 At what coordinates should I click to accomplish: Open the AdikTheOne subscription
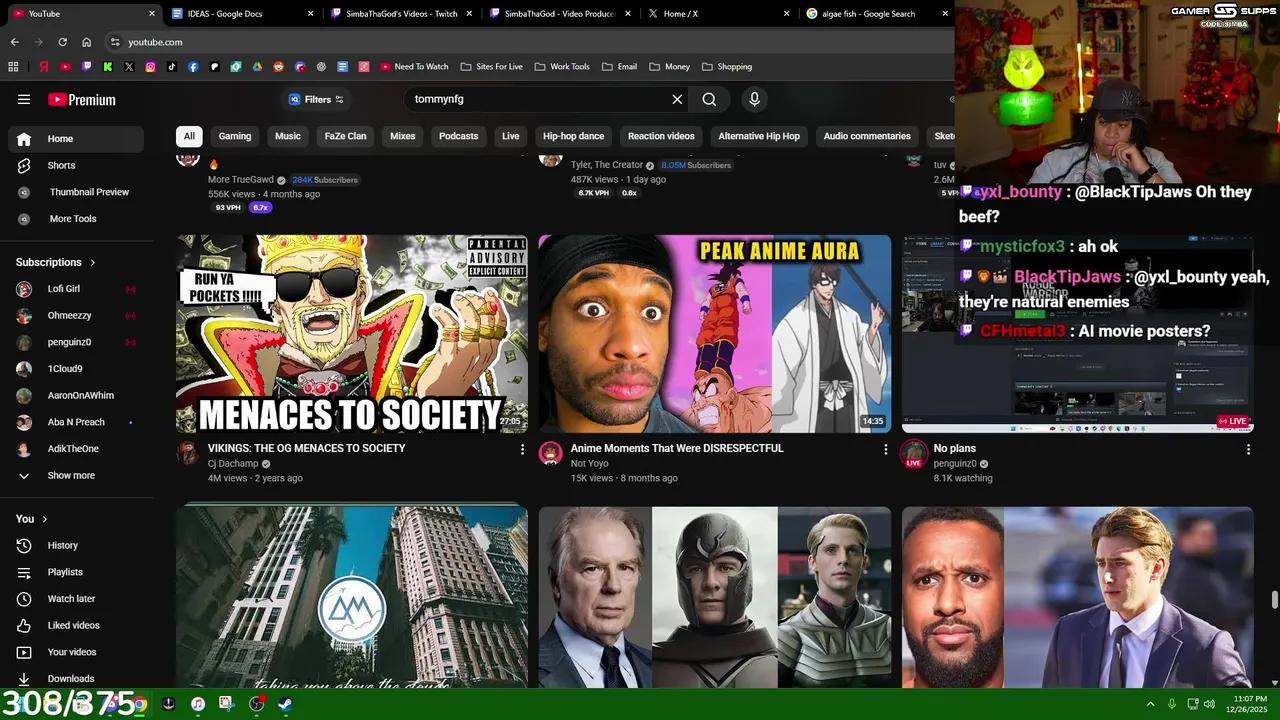[x=76, y=449]
